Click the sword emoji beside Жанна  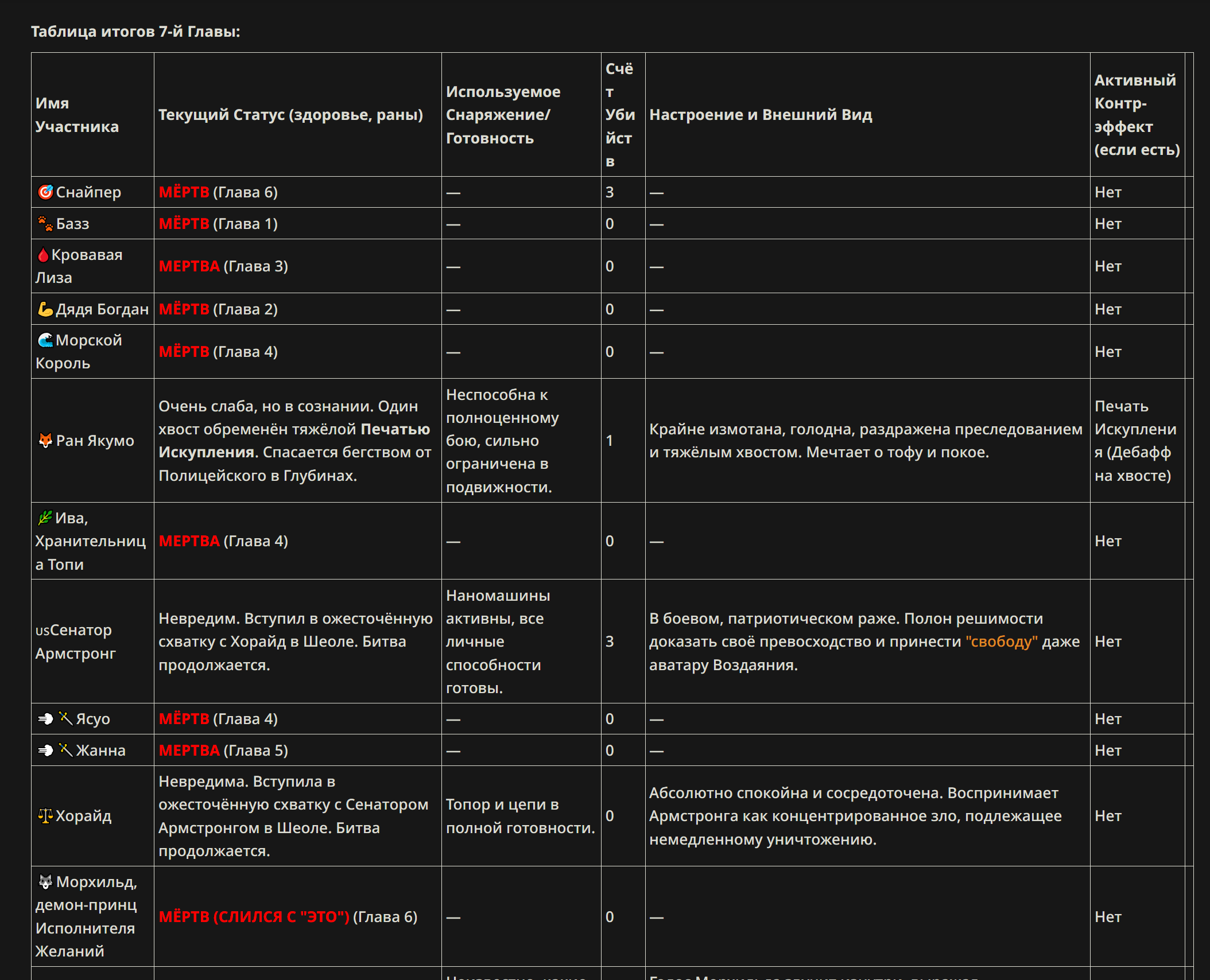click(66, 750)
